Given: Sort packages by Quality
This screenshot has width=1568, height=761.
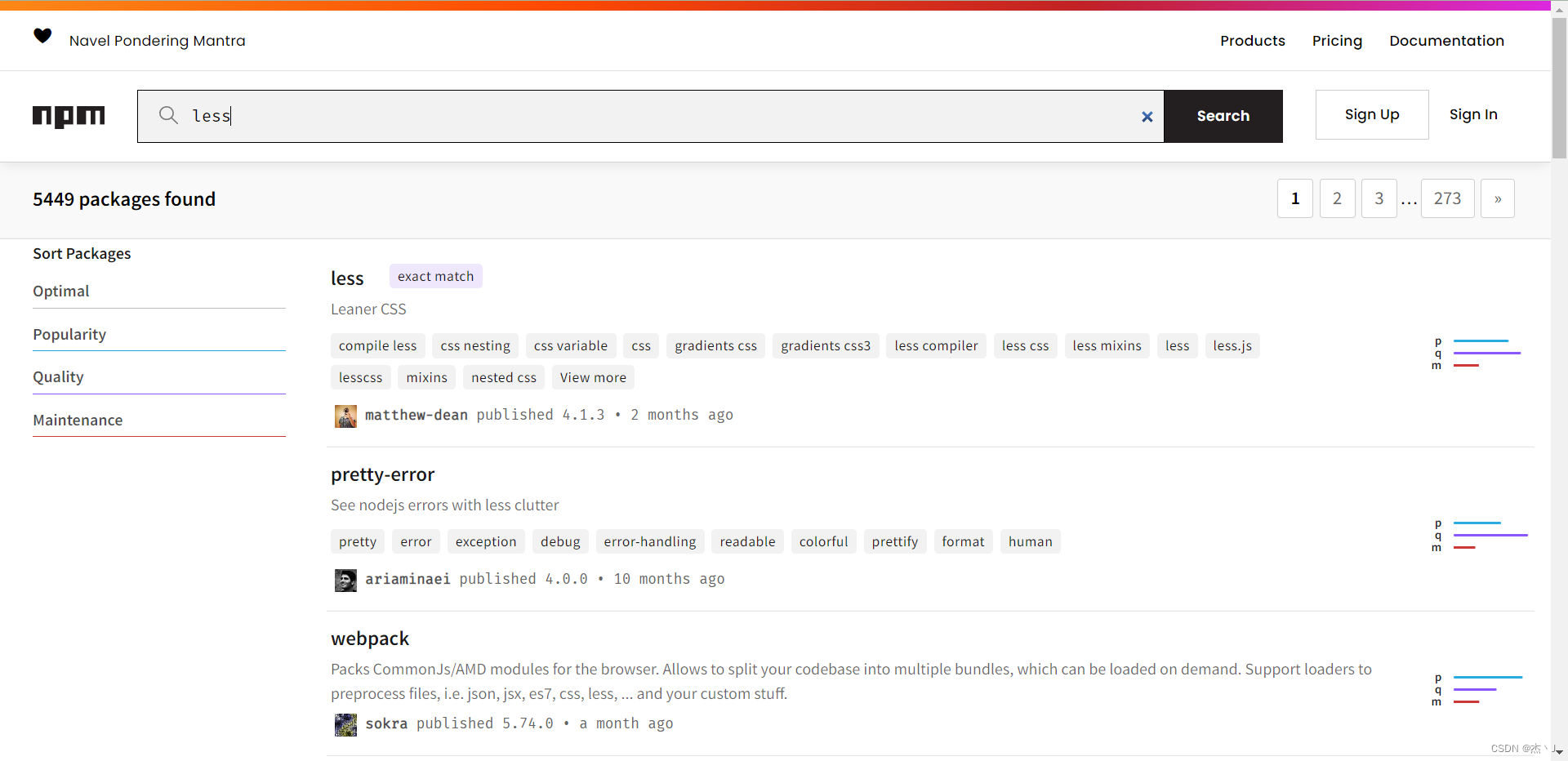Looking at the screenshot, I should tap(159, 377).
